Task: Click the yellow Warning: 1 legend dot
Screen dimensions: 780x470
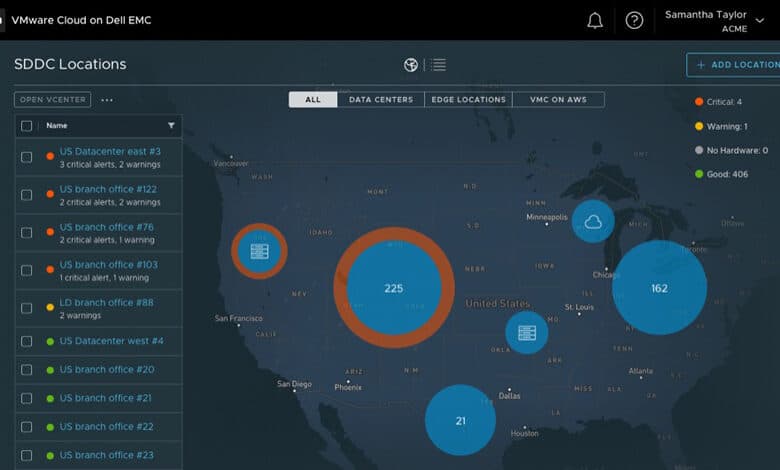Action: click(699, 126)
